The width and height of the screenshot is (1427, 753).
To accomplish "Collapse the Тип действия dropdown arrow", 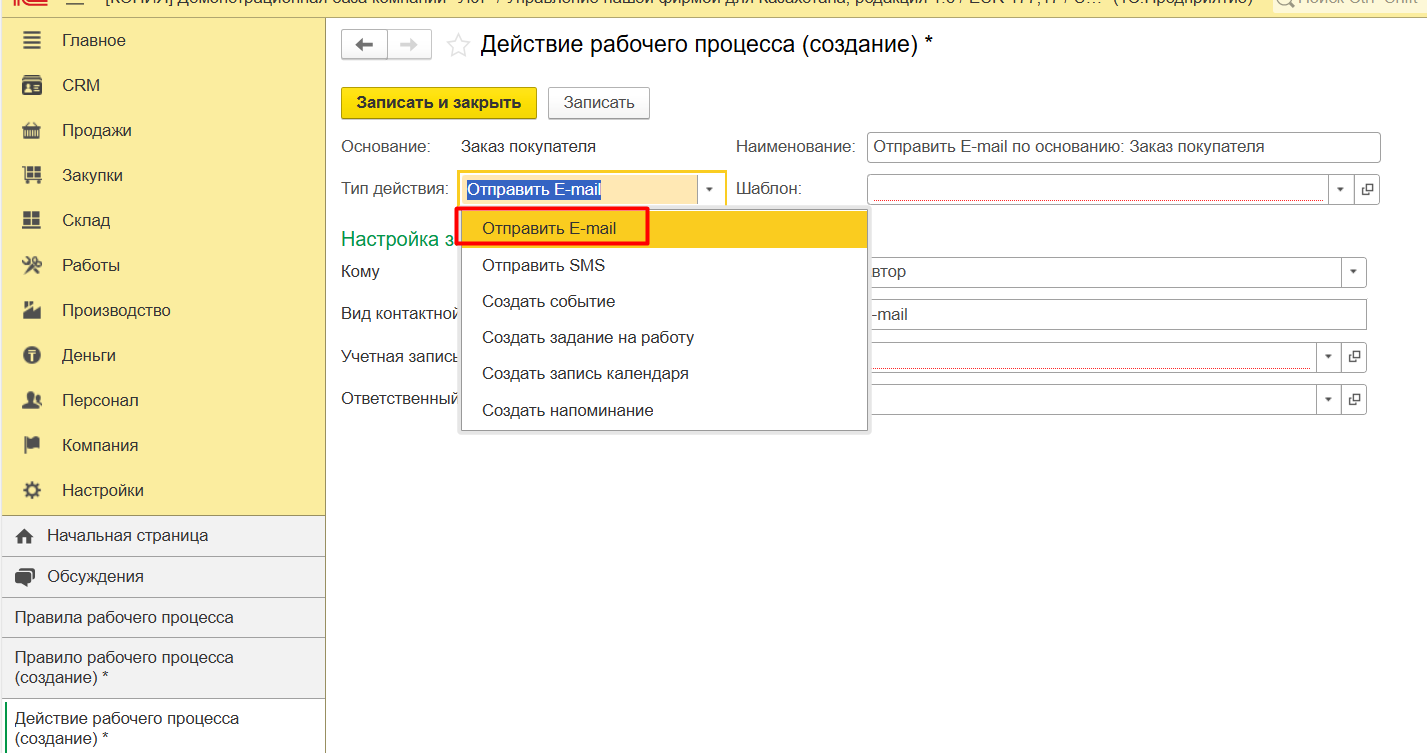I will [x=709, y=189].
